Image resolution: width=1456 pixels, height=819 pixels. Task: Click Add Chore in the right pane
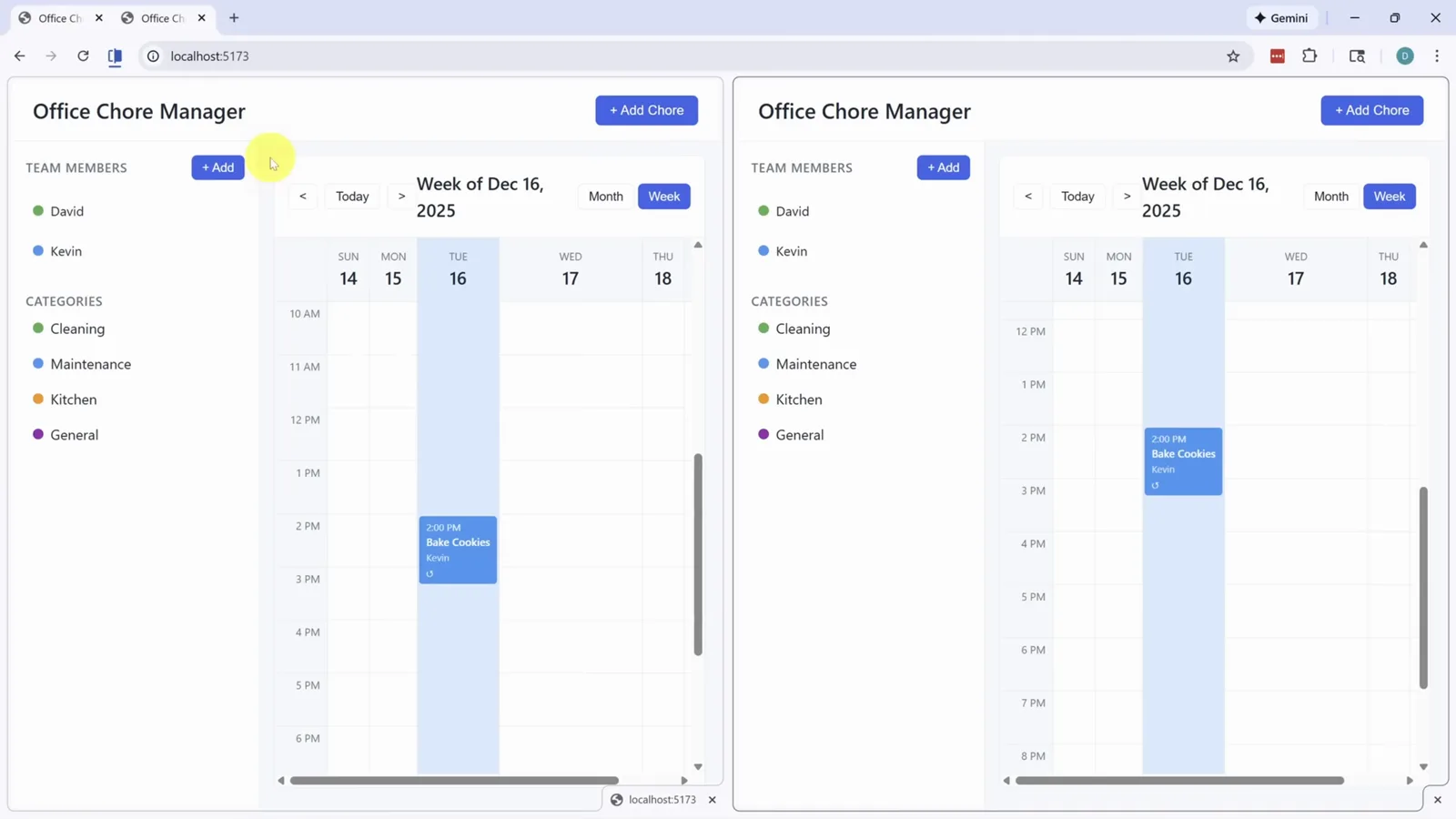[1371, 110]
